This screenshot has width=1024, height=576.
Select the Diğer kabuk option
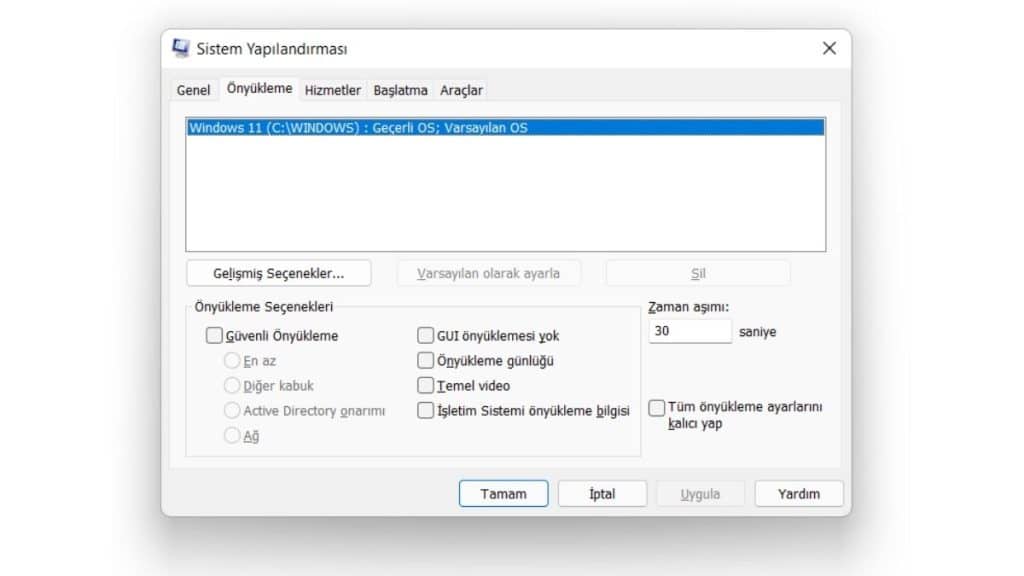(232, 385)
